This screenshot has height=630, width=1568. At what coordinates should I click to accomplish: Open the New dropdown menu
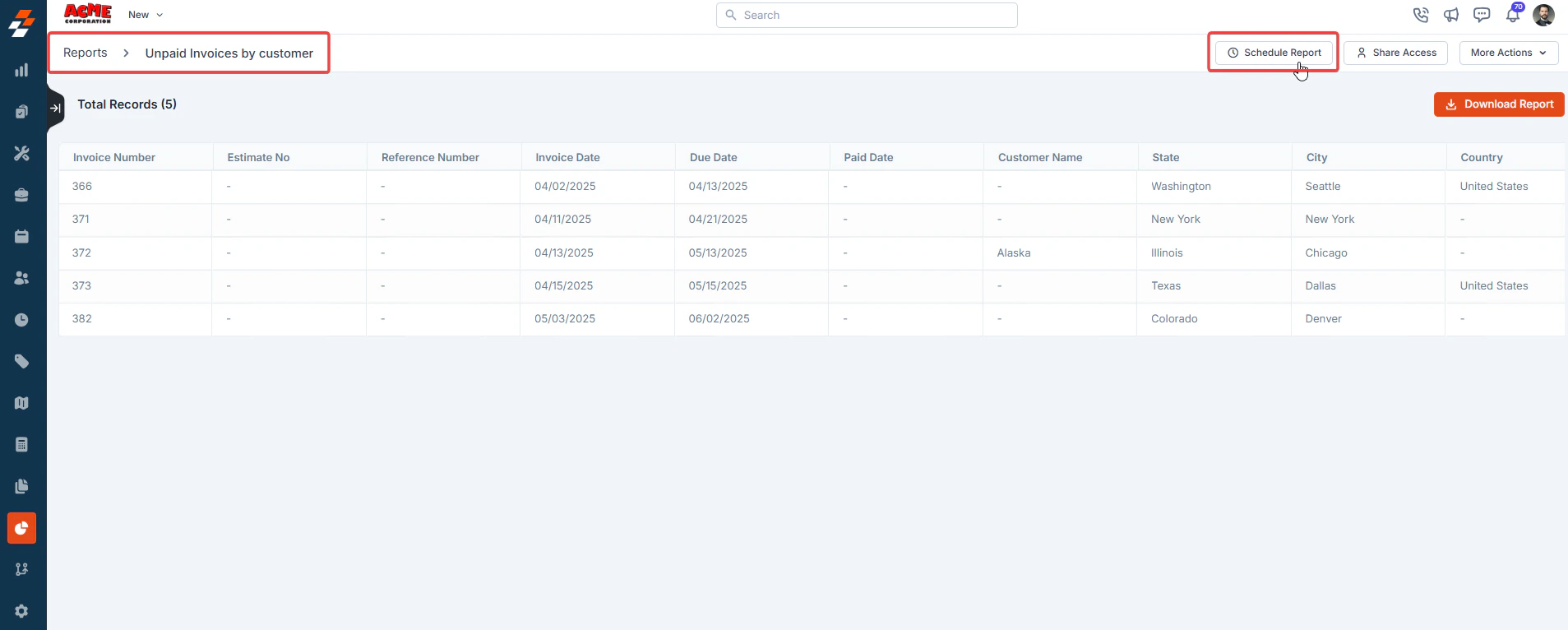146,15
